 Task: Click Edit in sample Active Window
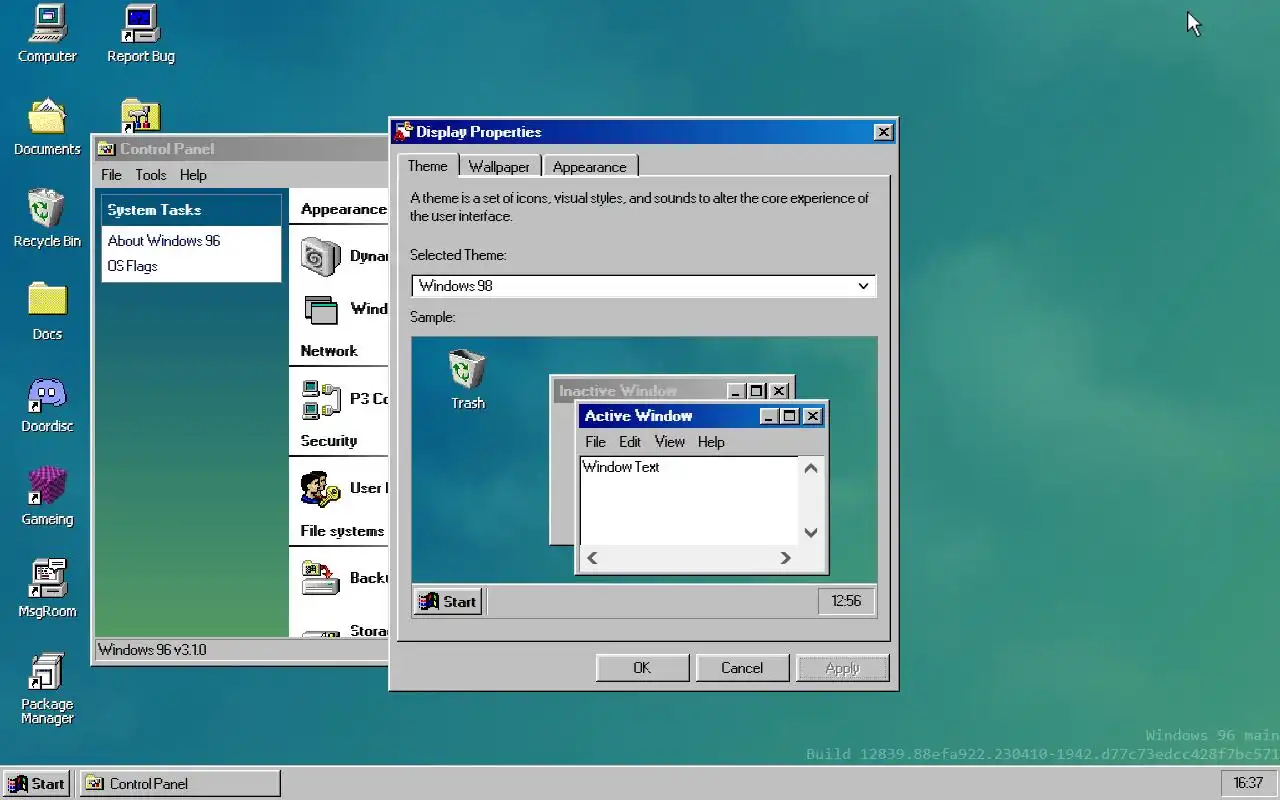(630, 442)
